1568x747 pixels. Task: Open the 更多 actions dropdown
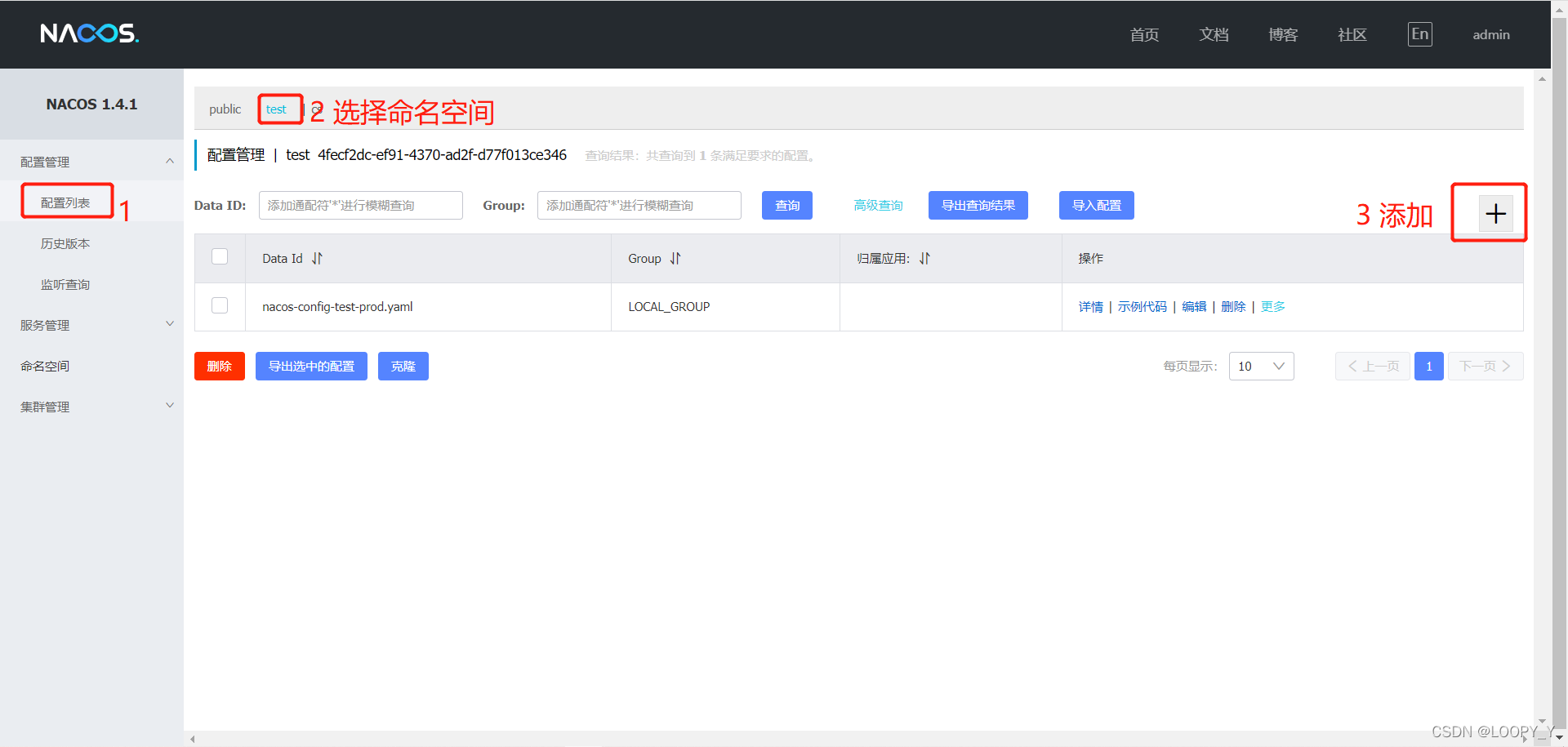click(x=1272, y=307)
